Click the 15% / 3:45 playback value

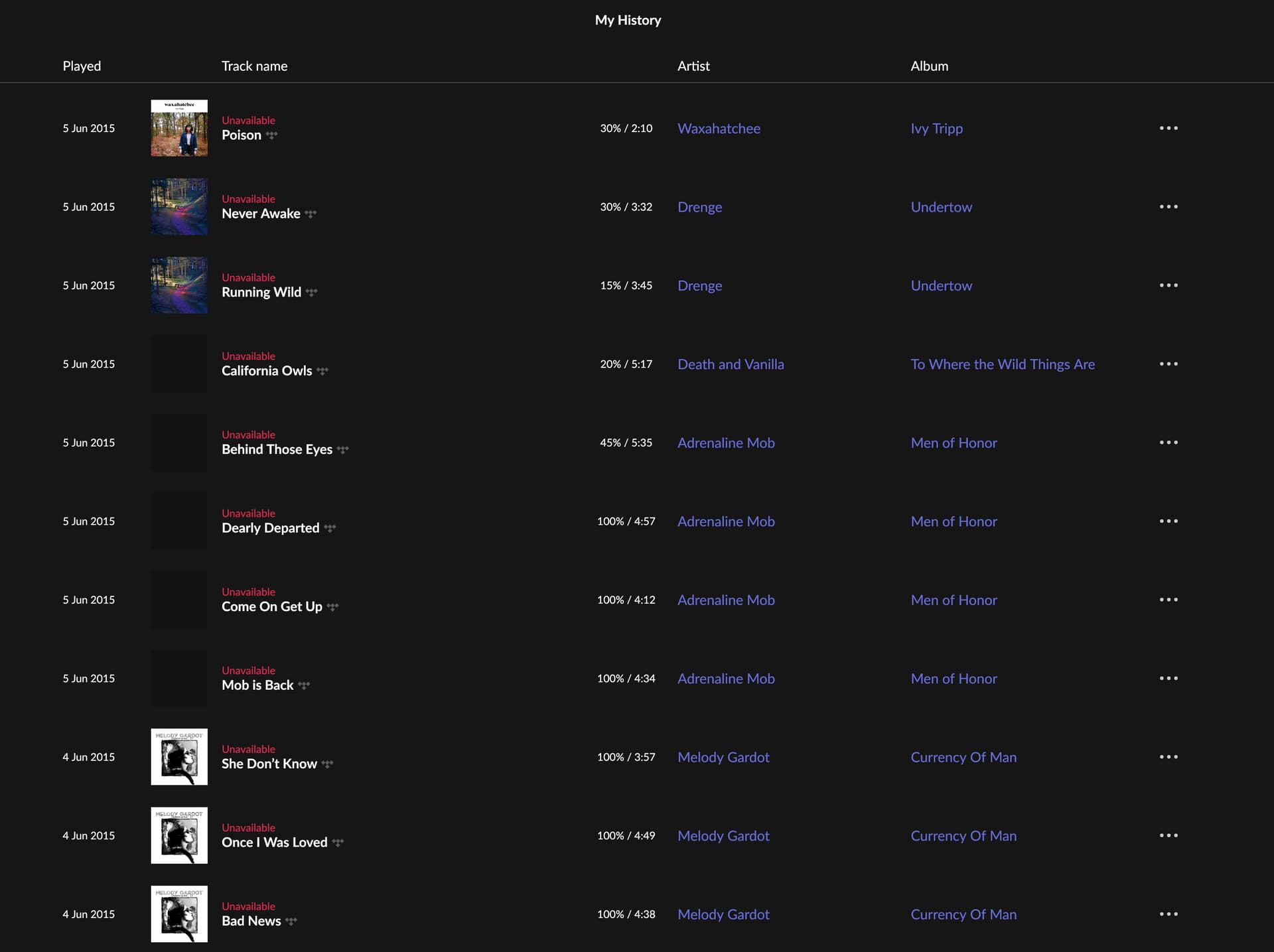click(626, 286)
